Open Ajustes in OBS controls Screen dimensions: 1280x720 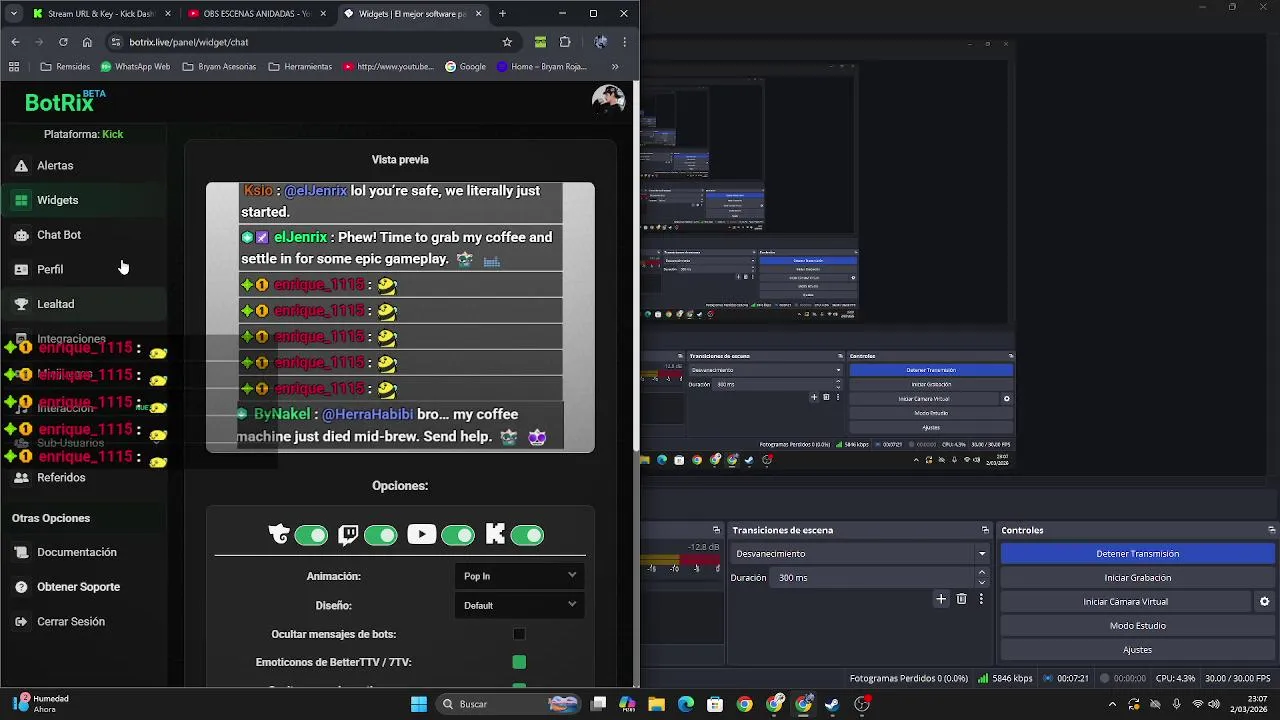coord(1137,650)
